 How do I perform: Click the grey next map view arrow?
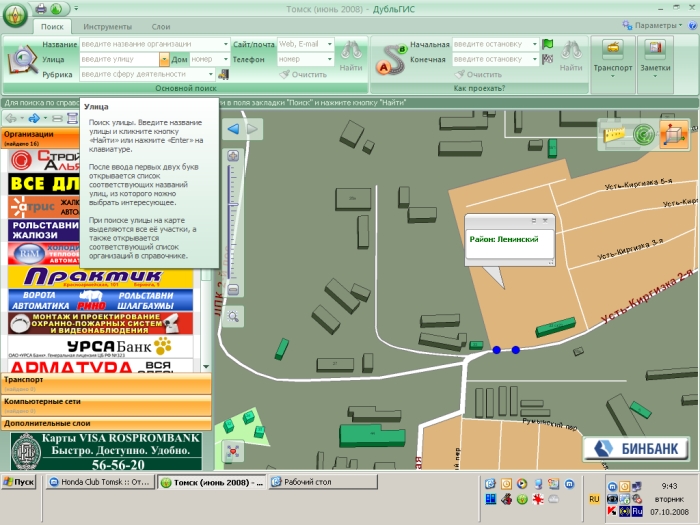[x=252, y=129]
